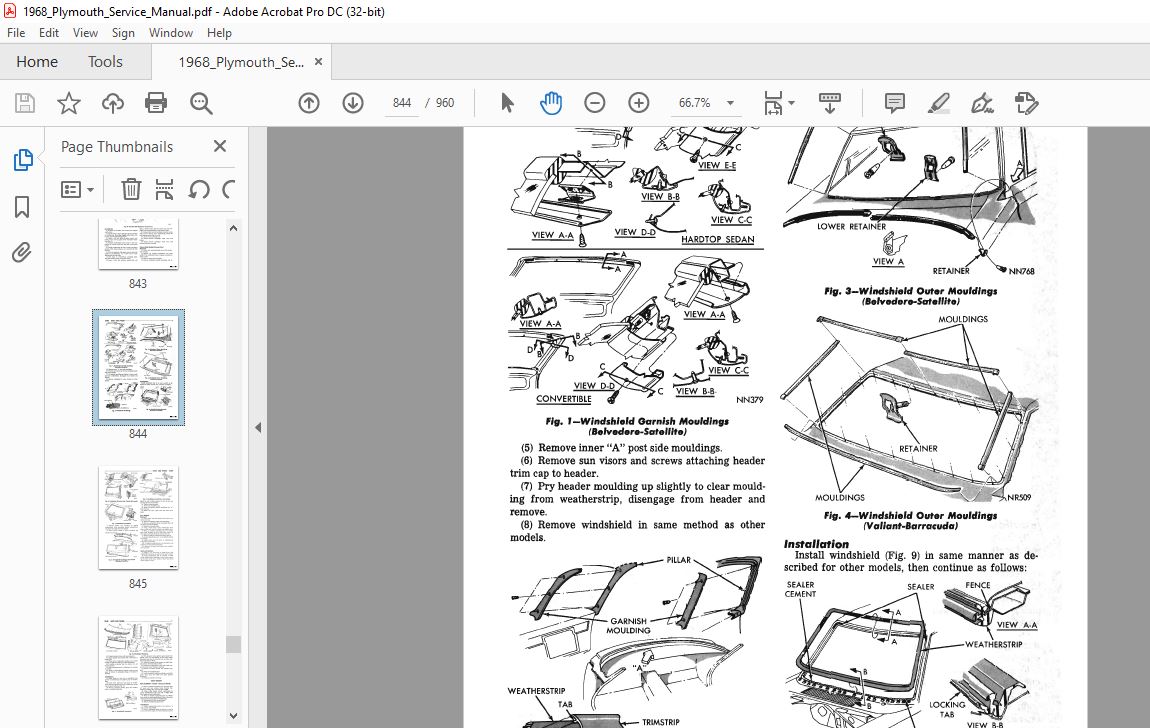Switch to the Tools tab
Screen dimensions: 1150x728
(x=105, y=62)
